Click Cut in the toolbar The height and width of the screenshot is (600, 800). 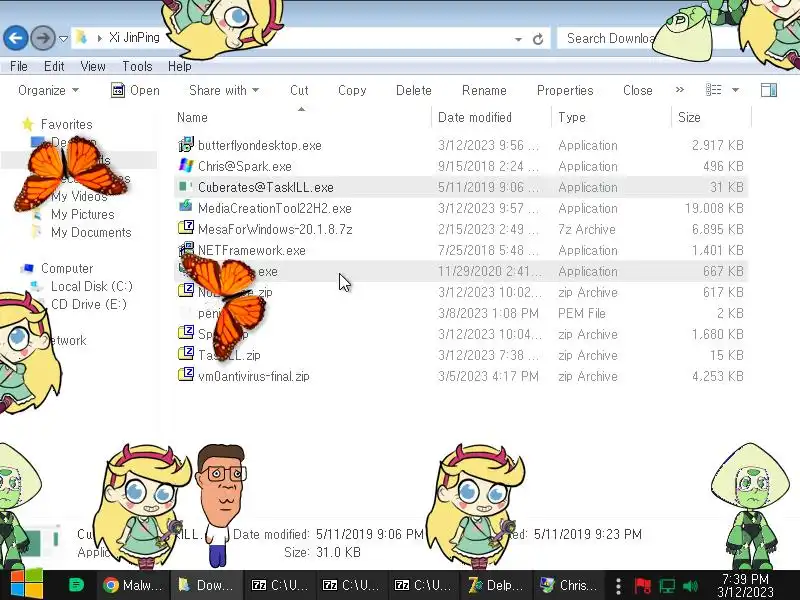(299, 90)
